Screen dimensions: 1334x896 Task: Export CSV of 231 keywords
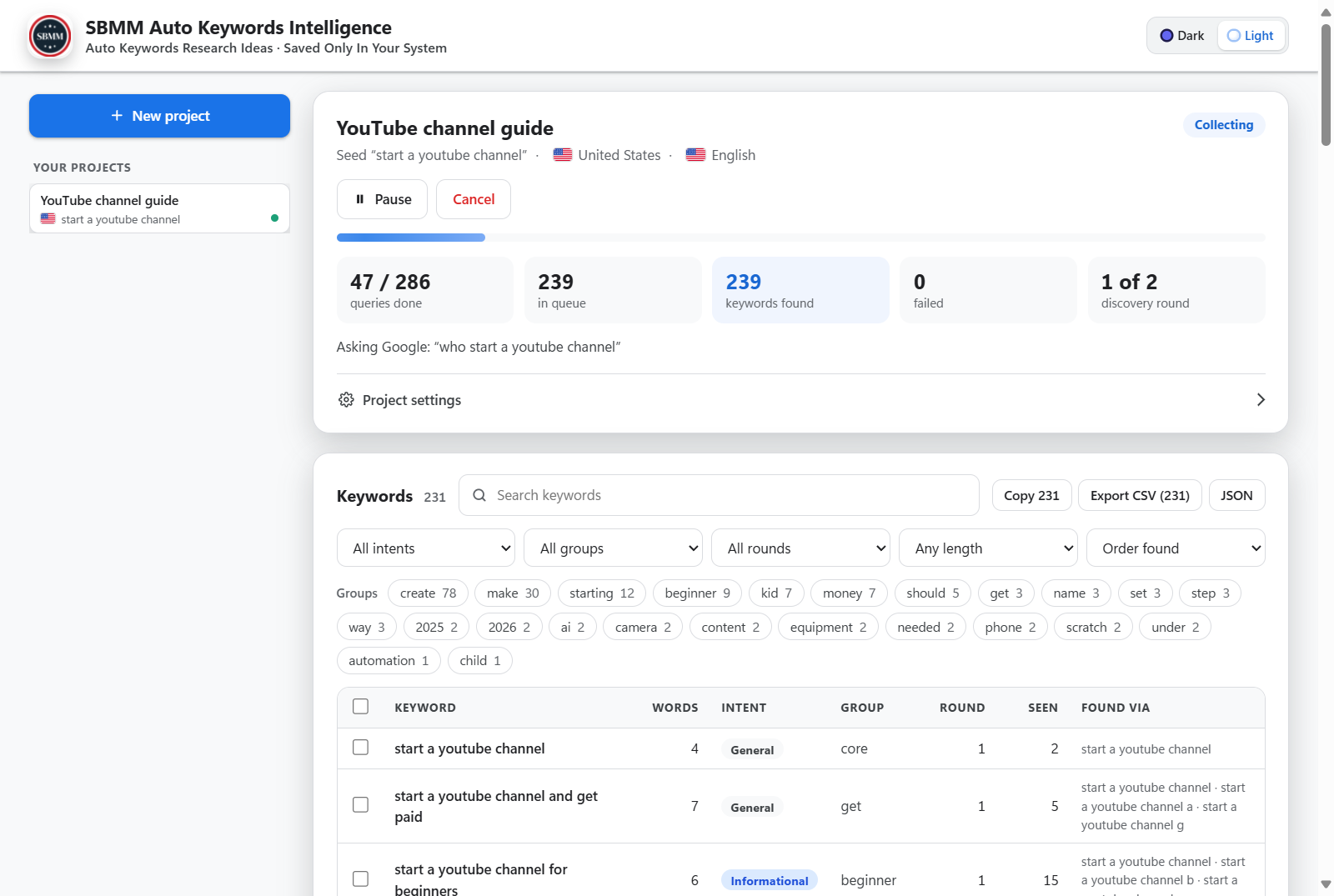1140,495
